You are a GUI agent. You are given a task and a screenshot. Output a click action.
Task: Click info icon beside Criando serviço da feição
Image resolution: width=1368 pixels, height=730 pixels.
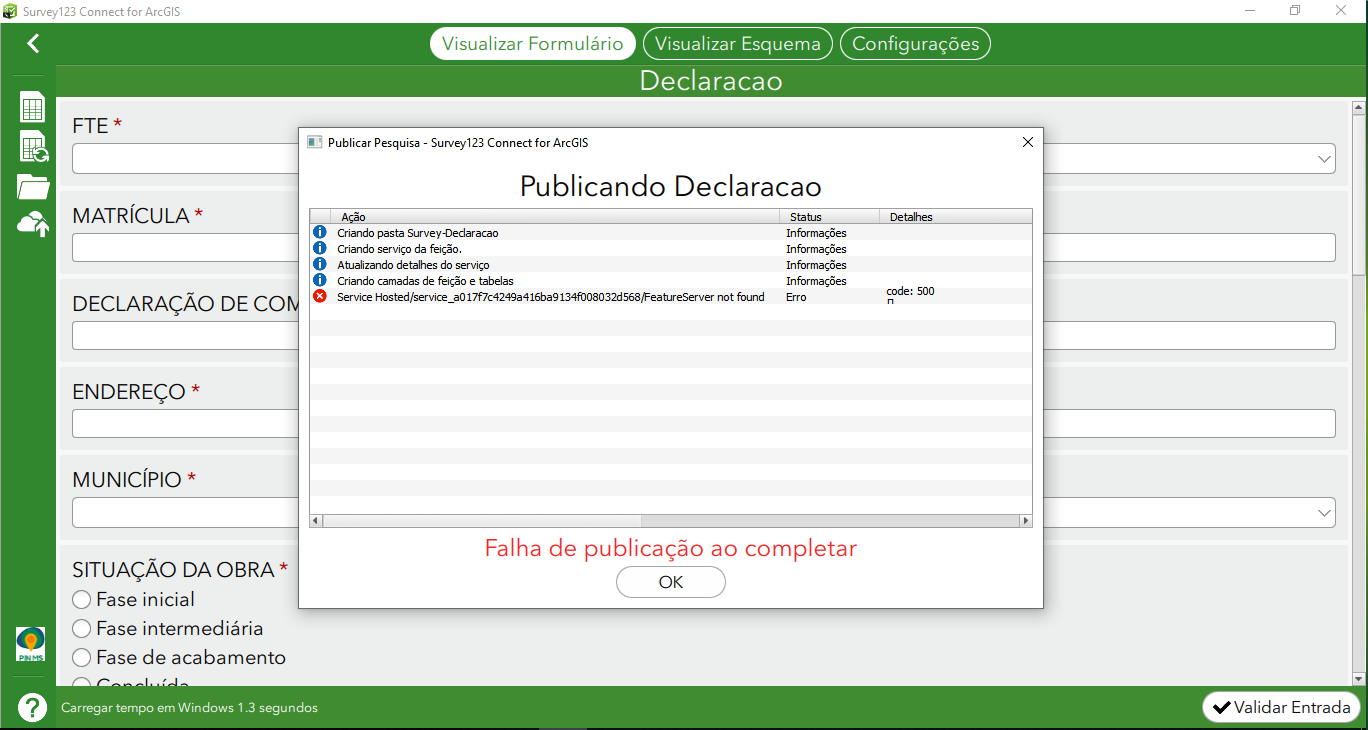tap(320, 248)
